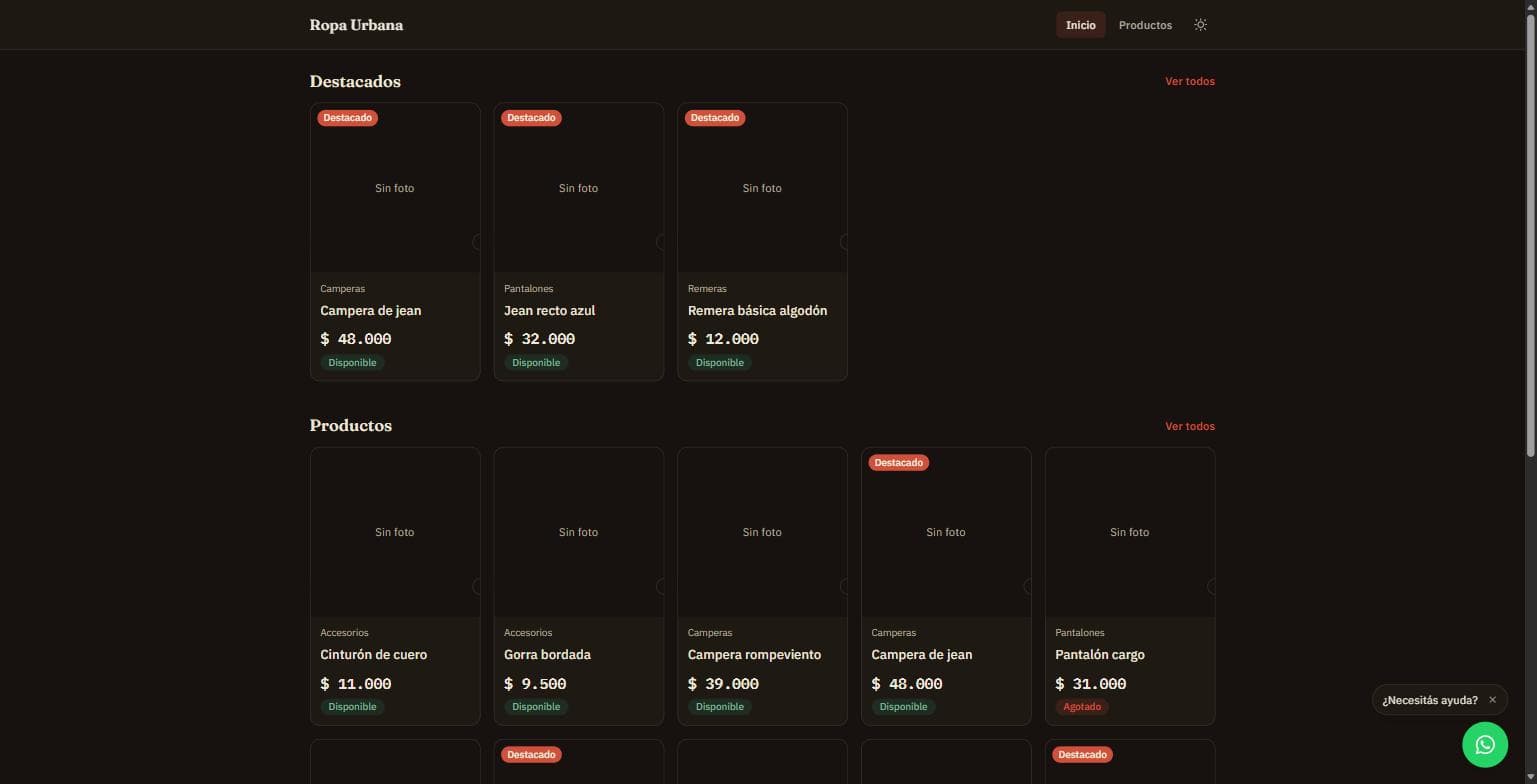The width and height of the screenshot is (1537, 784).
Task: Click the Disponible badge under Campera rompeviento
Action: pyautogui.click(x=720, y=707)
